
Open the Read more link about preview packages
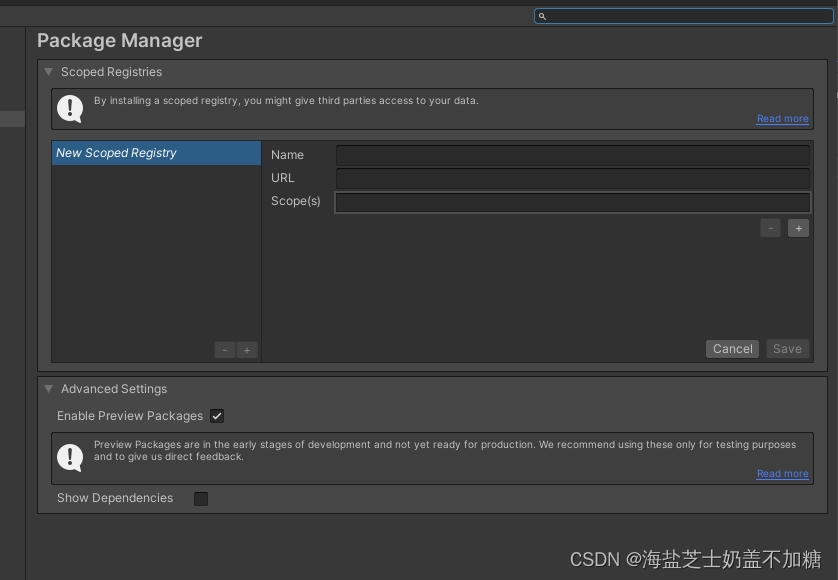(782, 473)
